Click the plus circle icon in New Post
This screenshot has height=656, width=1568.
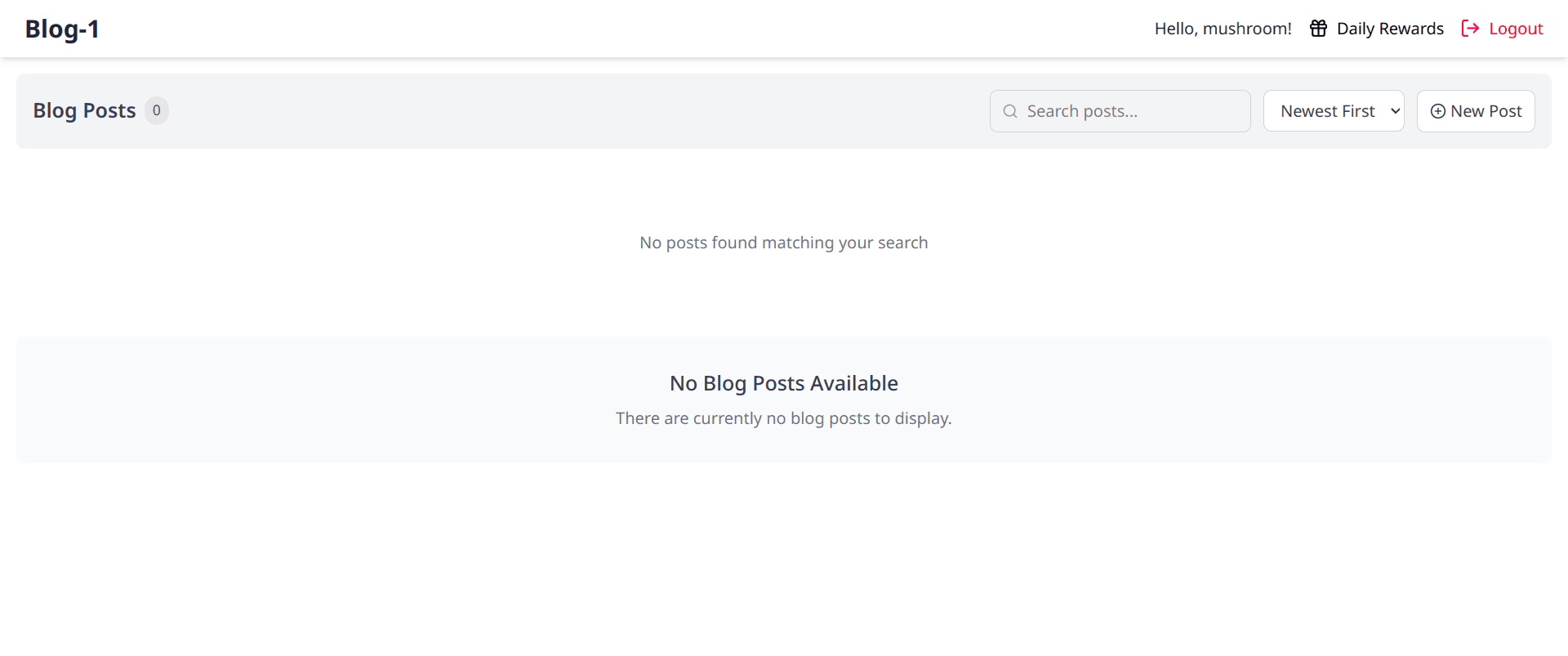click(x=1437, y=111)
